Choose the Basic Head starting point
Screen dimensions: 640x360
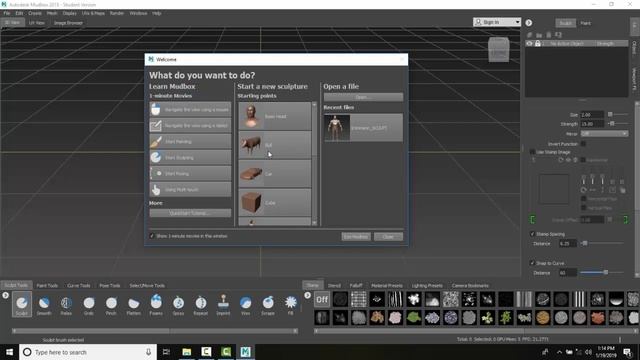click(x=275, y=116)
